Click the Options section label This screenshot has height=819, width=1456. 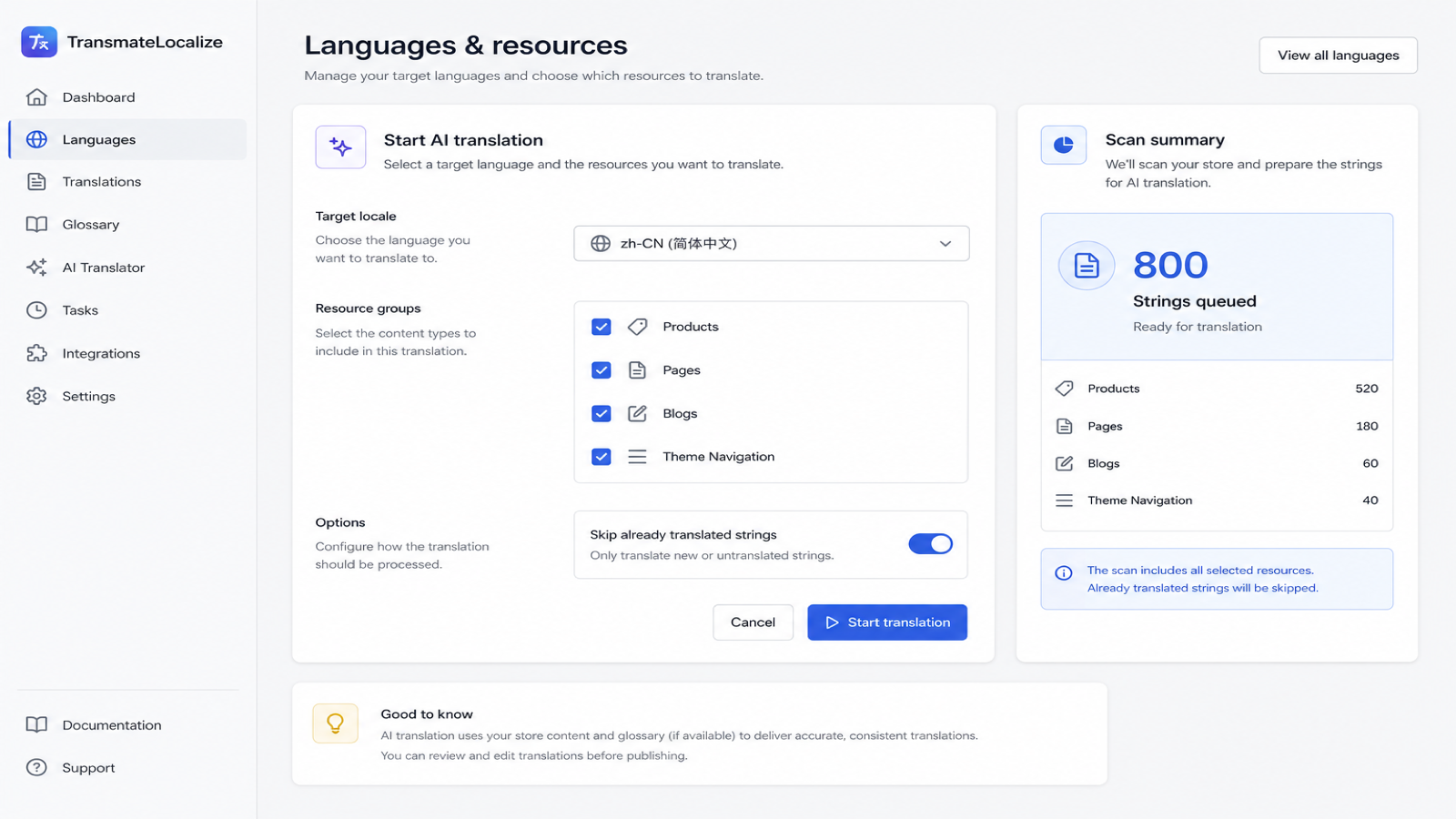coord(340,522)
